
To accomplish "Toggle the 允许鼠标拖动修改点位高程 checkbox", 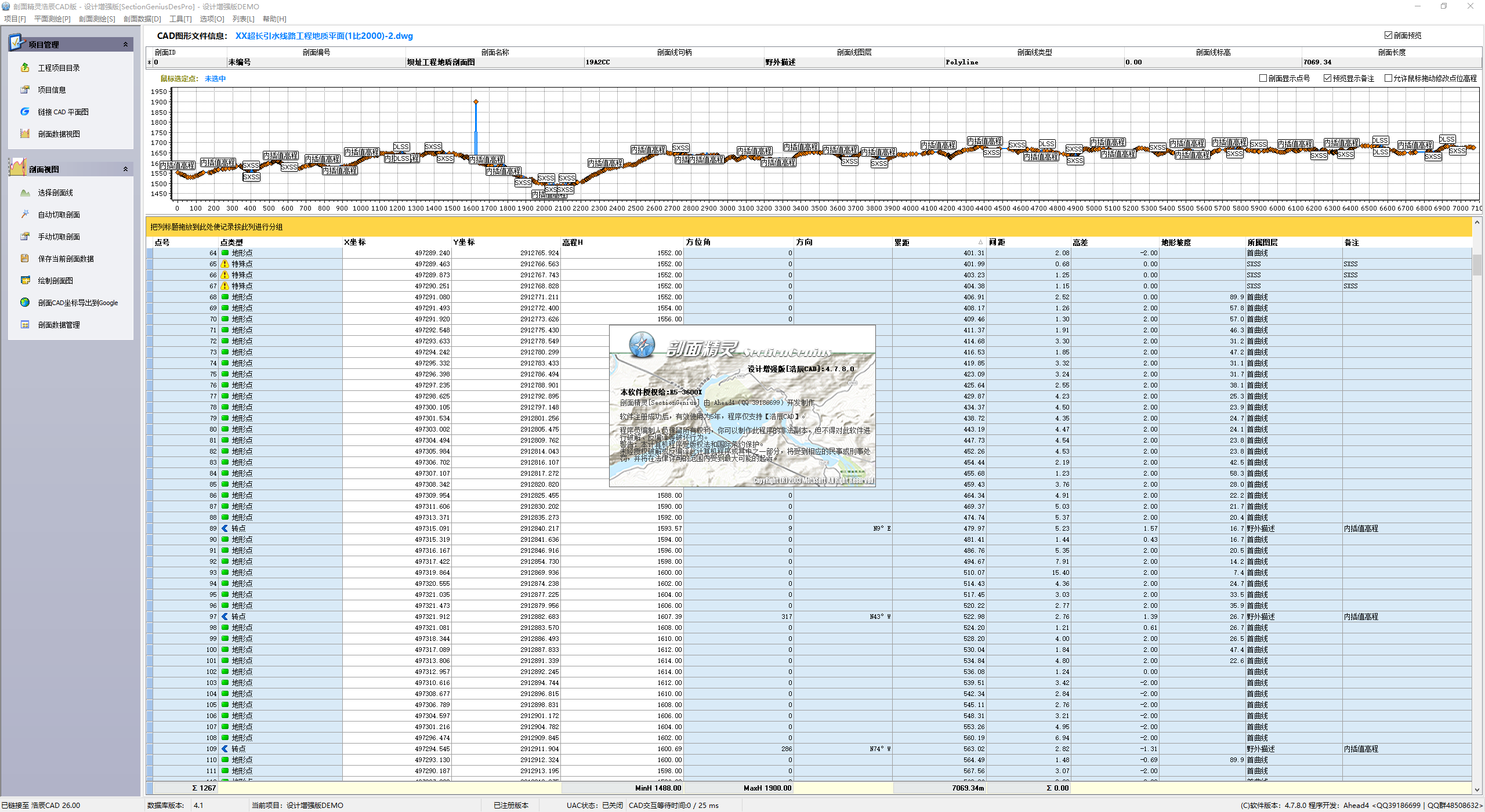I will [x=1388, y=78].
